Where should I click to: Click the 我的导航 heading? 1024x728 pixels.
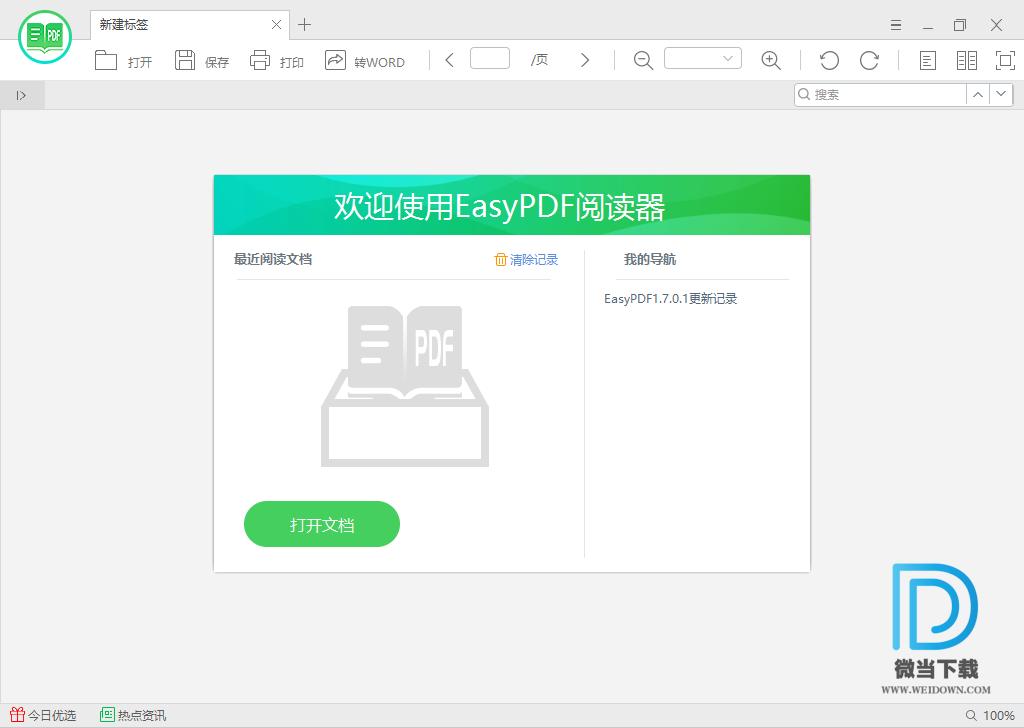[650, 259]
